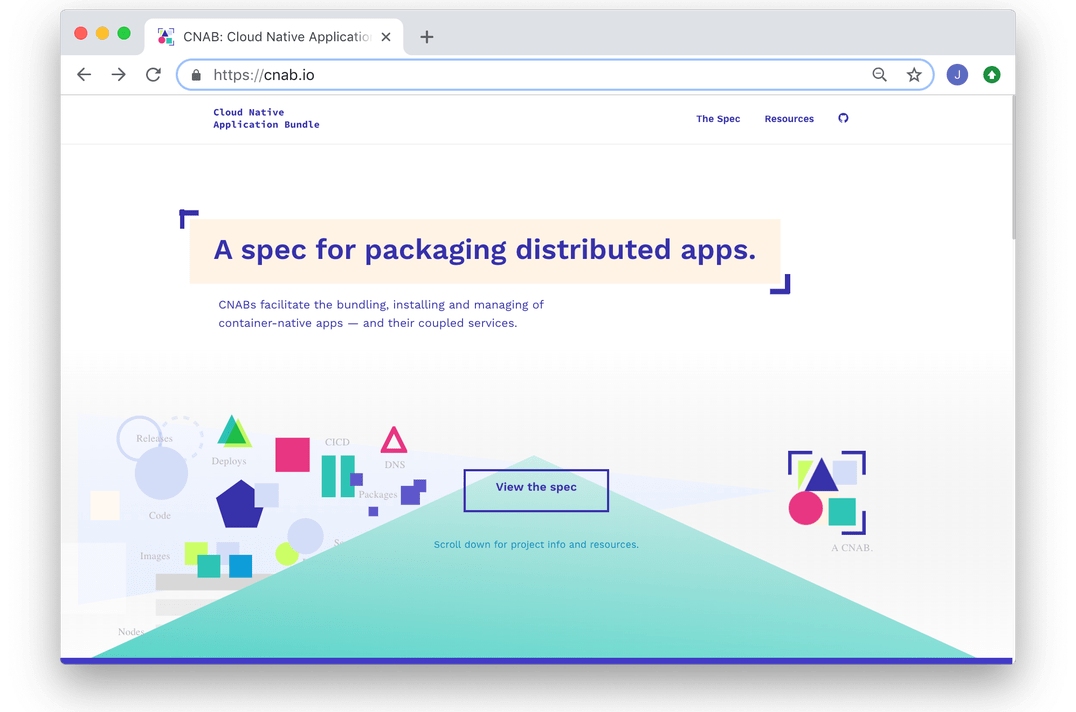Click the CNAB bundle logo graphic

827,493
